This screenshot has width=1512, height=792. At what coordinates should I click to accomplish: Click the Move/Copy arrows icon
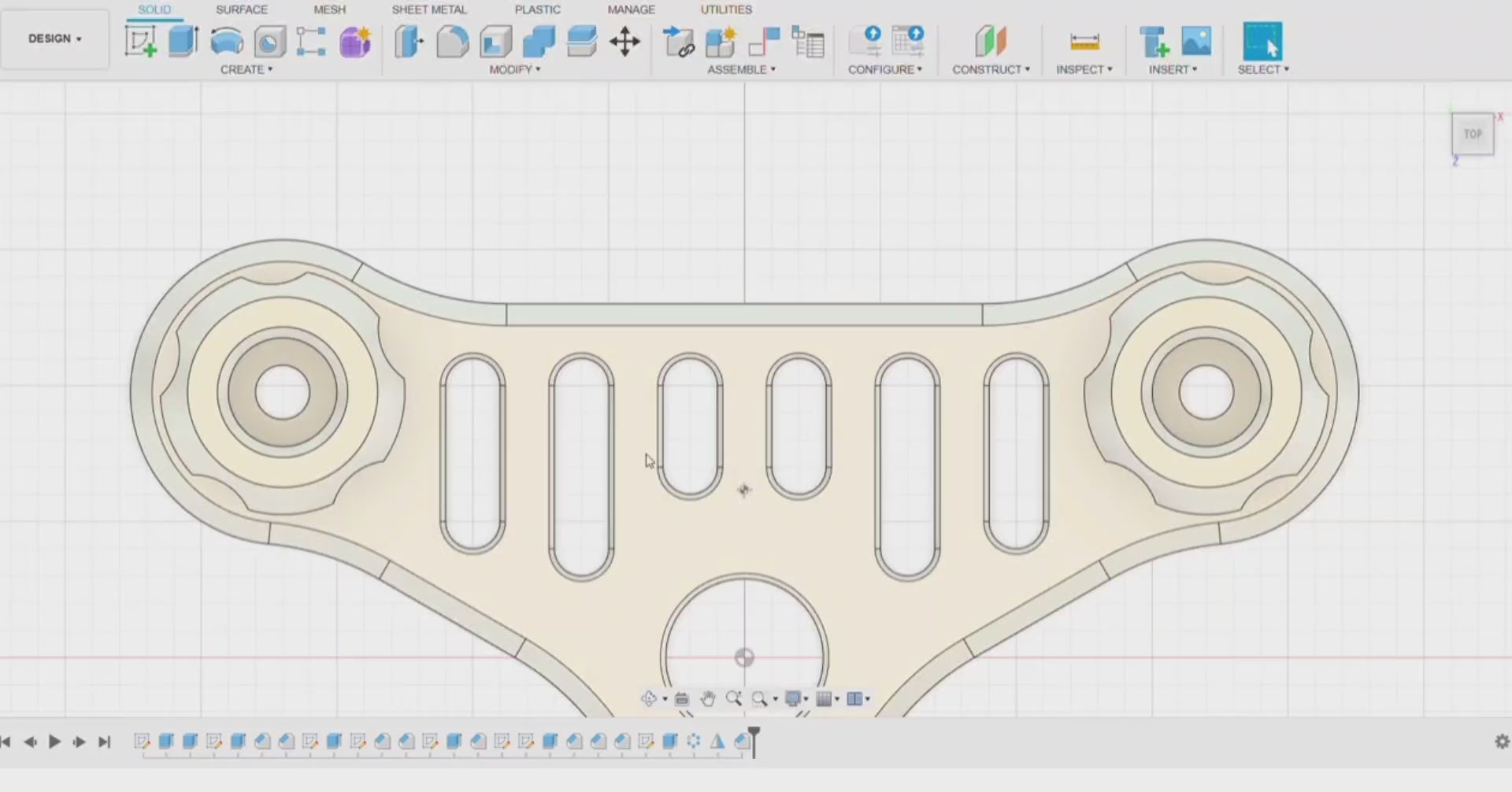tap(624, 42)
